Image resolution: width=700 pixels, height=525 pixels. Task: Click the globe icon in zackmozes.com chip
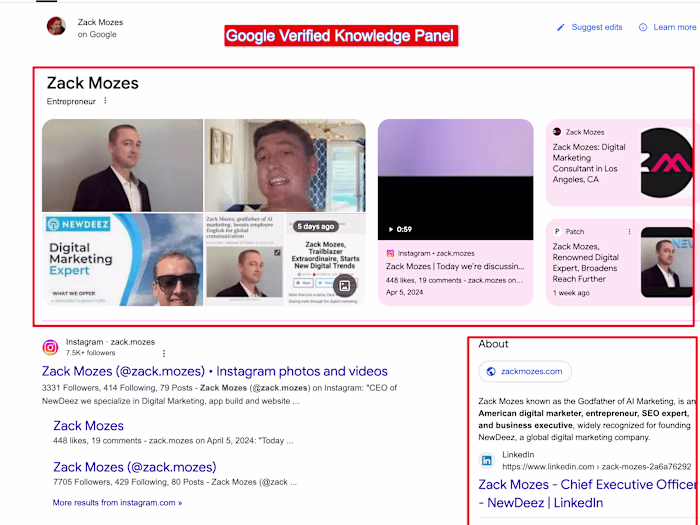pyautogui.click(x=491, y=371)
